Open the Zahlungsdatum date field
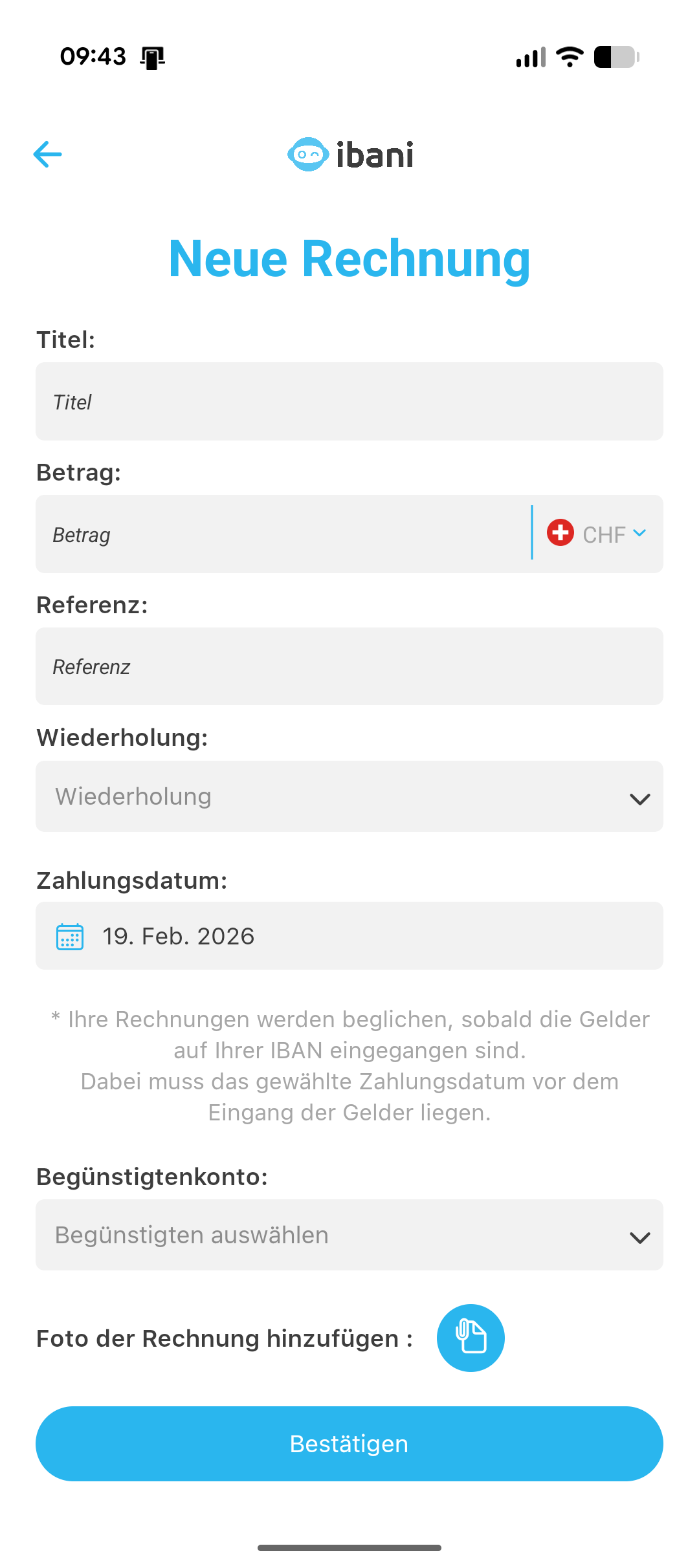Screen dimensions: 699x1568 point(349,935)
